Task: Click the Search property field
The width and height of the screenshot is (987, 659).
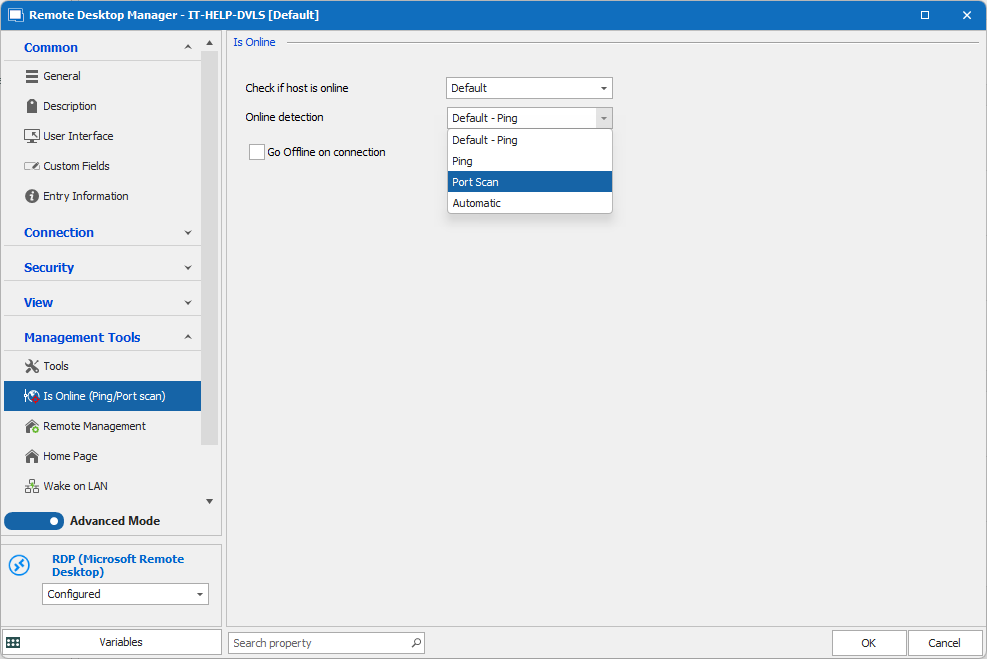Action: (x=320, y=643)
